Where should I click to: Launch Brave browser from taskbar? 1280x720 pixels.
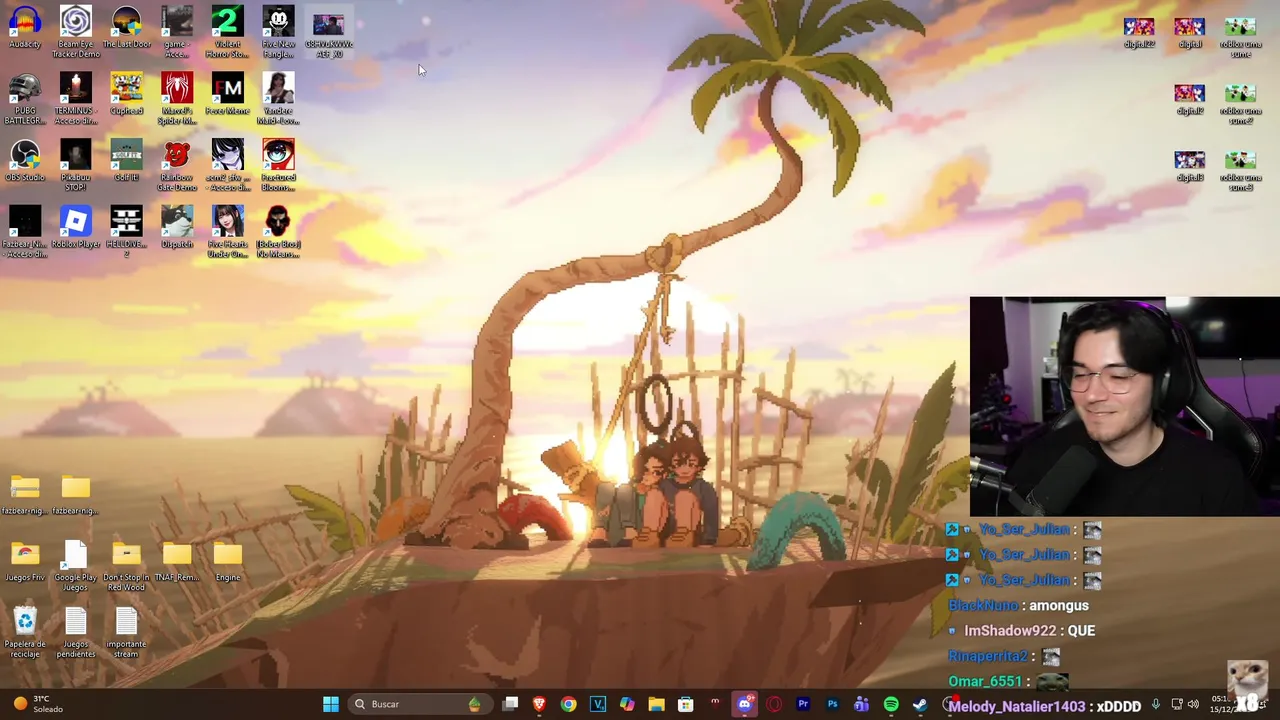(x=539, y=704)
